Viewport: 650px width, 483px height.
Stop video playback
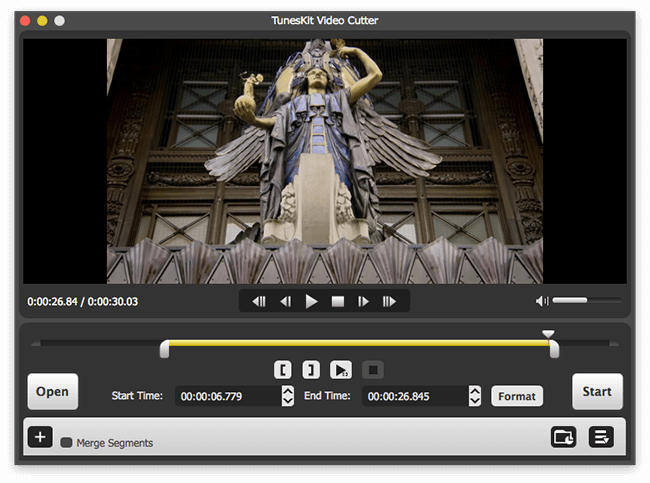point(338,301)
